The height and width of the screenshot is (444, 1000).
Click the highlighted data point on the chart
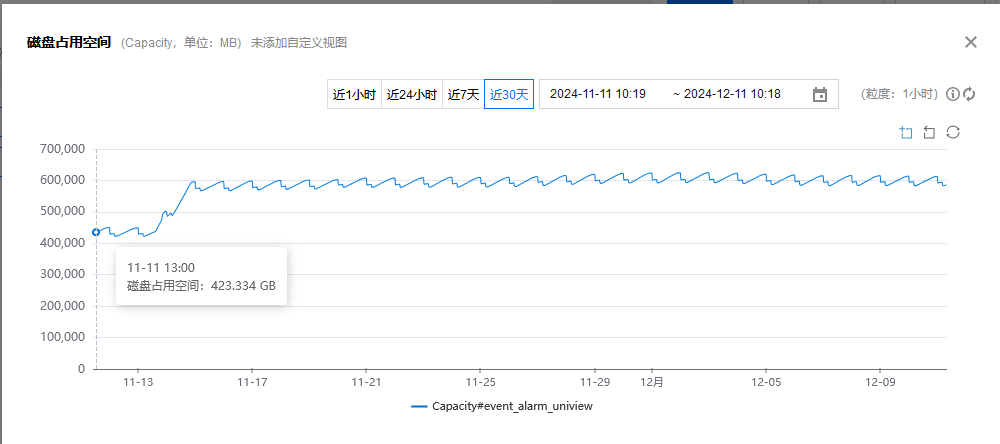pyautogui.click(x=96, y=232)
